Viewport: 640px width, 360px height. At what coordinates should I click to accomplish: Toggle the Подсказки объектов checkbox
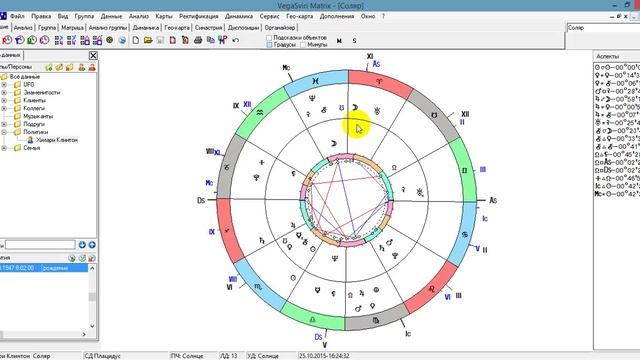269,38
